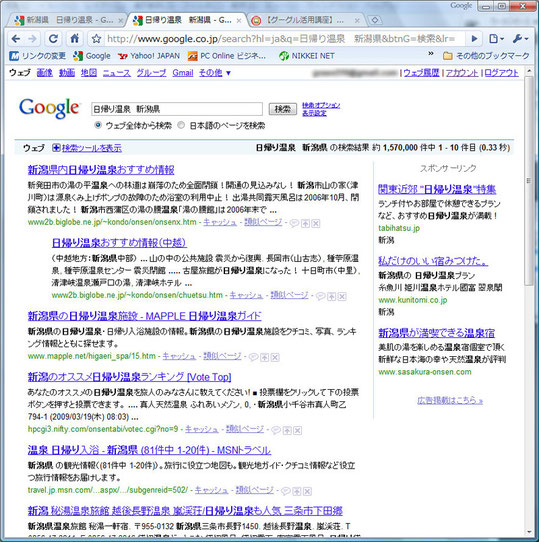Remove the onsenx.htm result with X icon
The image size is (539, 542).
[x=316, y=223]
